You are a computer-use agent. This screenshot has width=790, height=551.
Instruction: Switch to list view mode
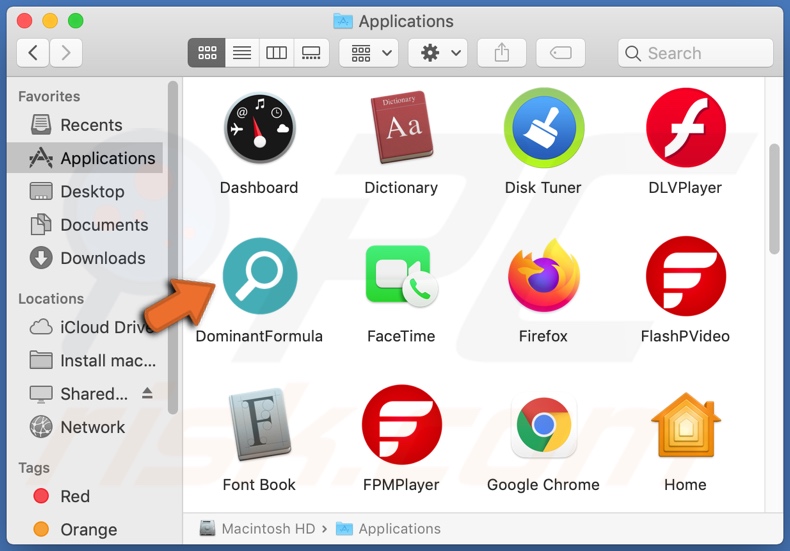tap(242, 53)
